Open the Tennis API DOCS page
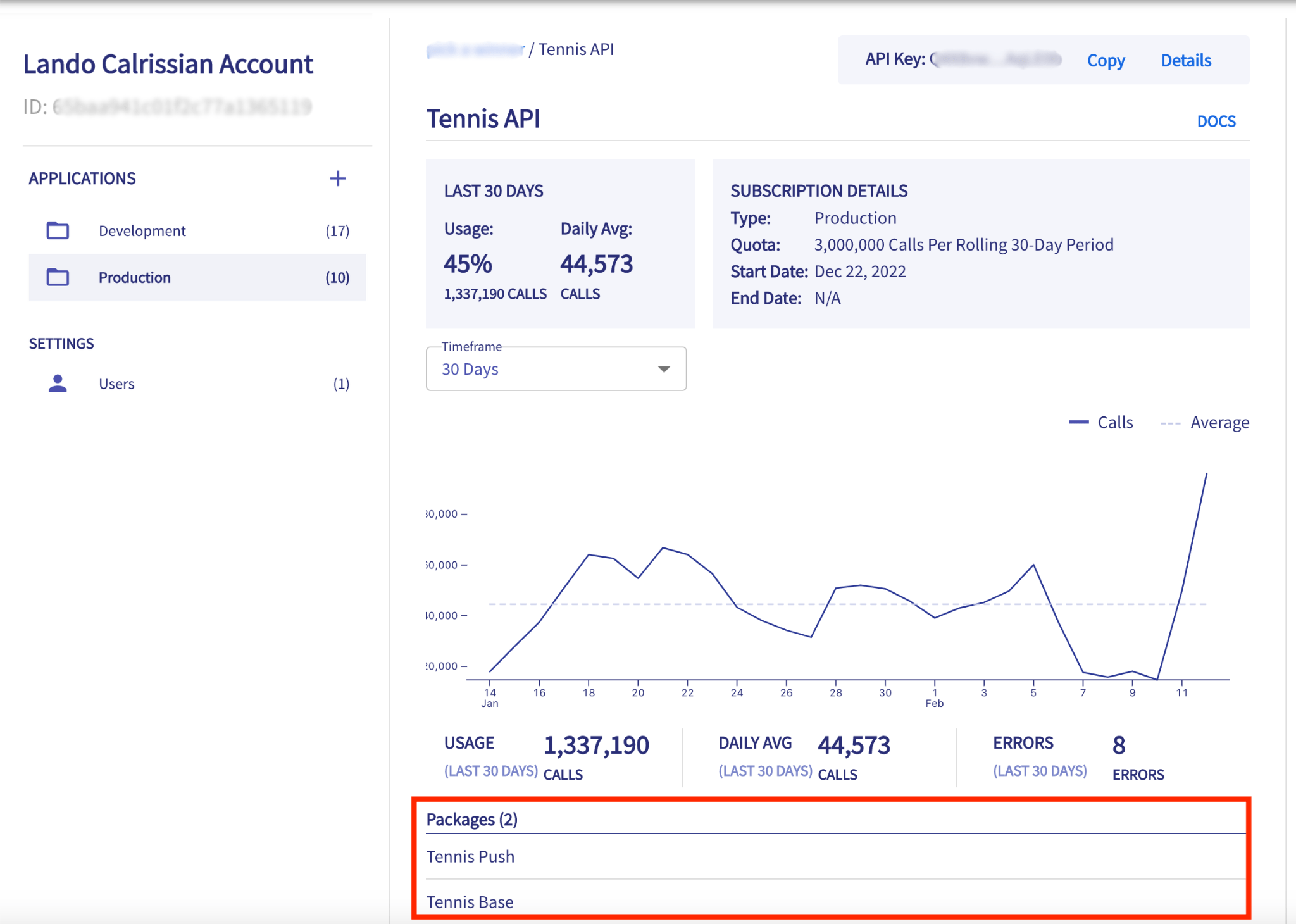The image size is (1296, 924). [x=1216, y=120]
